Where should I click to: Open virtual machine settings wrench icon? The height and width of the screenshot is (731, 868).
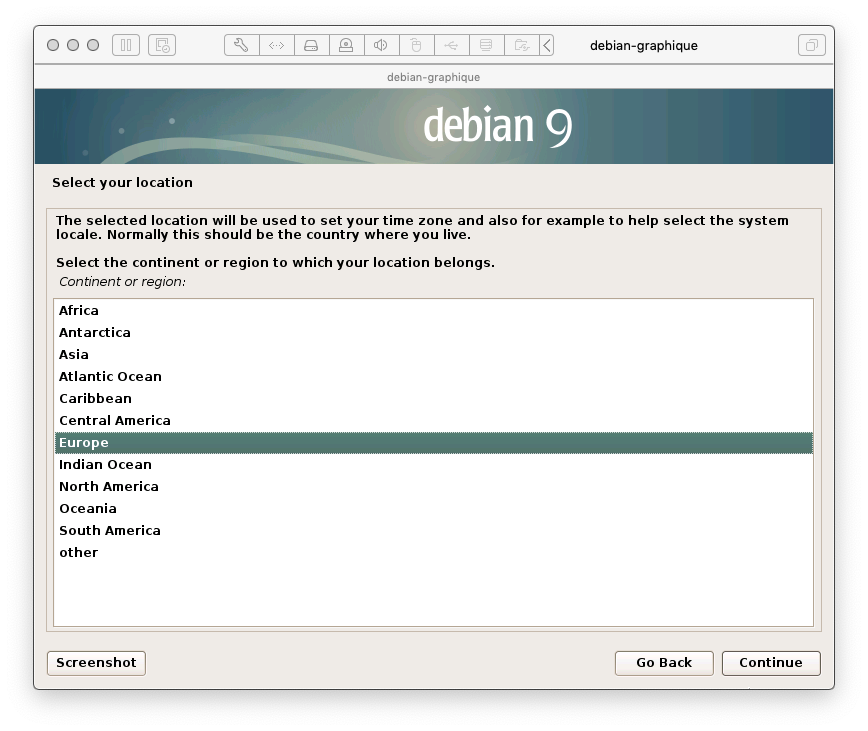[241, 45]
